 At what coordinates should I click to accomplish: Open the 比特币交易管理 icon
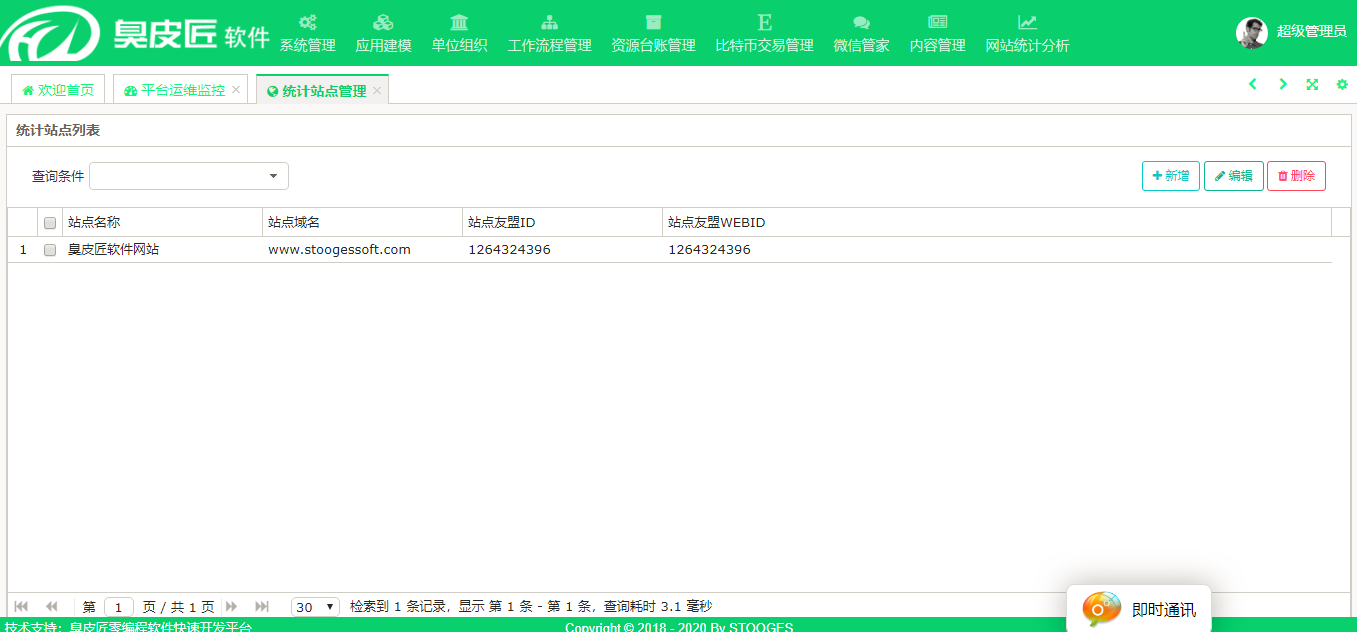[764, 22]
